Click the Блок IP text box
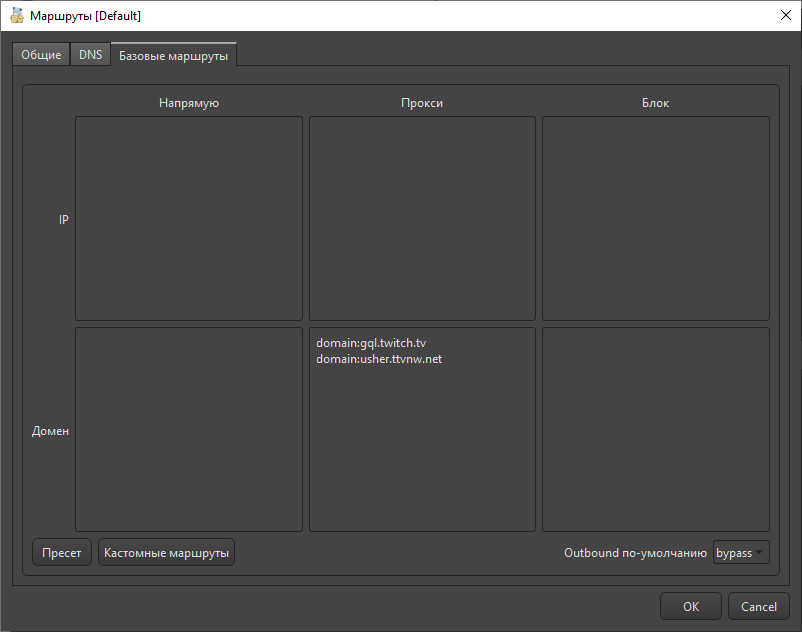Image resolution: width=802 pixels, height=632 pixels. [x=656, y=218]
